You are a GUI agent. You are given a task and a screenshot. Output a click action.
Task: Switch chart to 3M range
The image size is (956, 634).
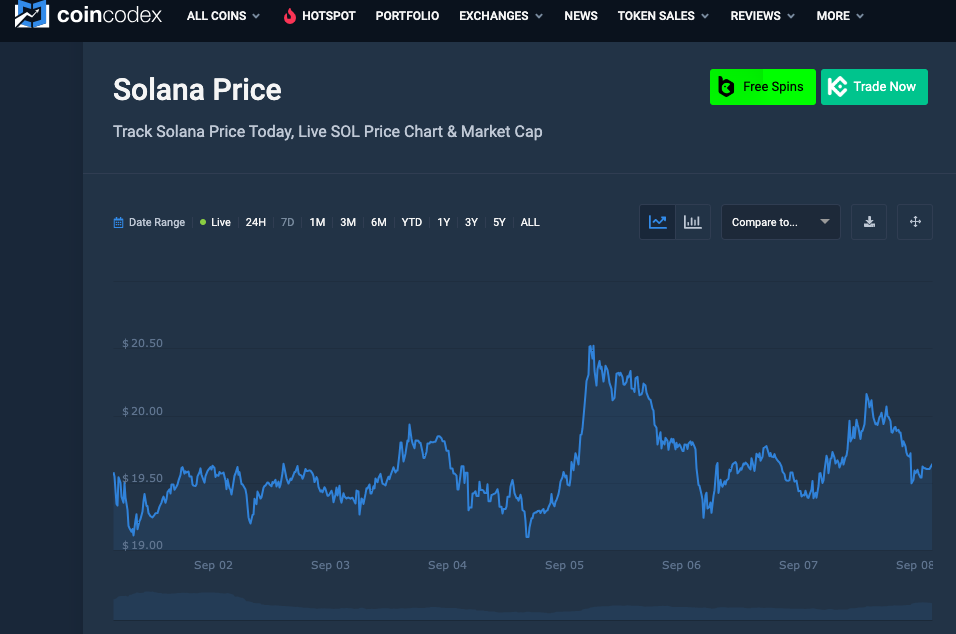point(348,223)
